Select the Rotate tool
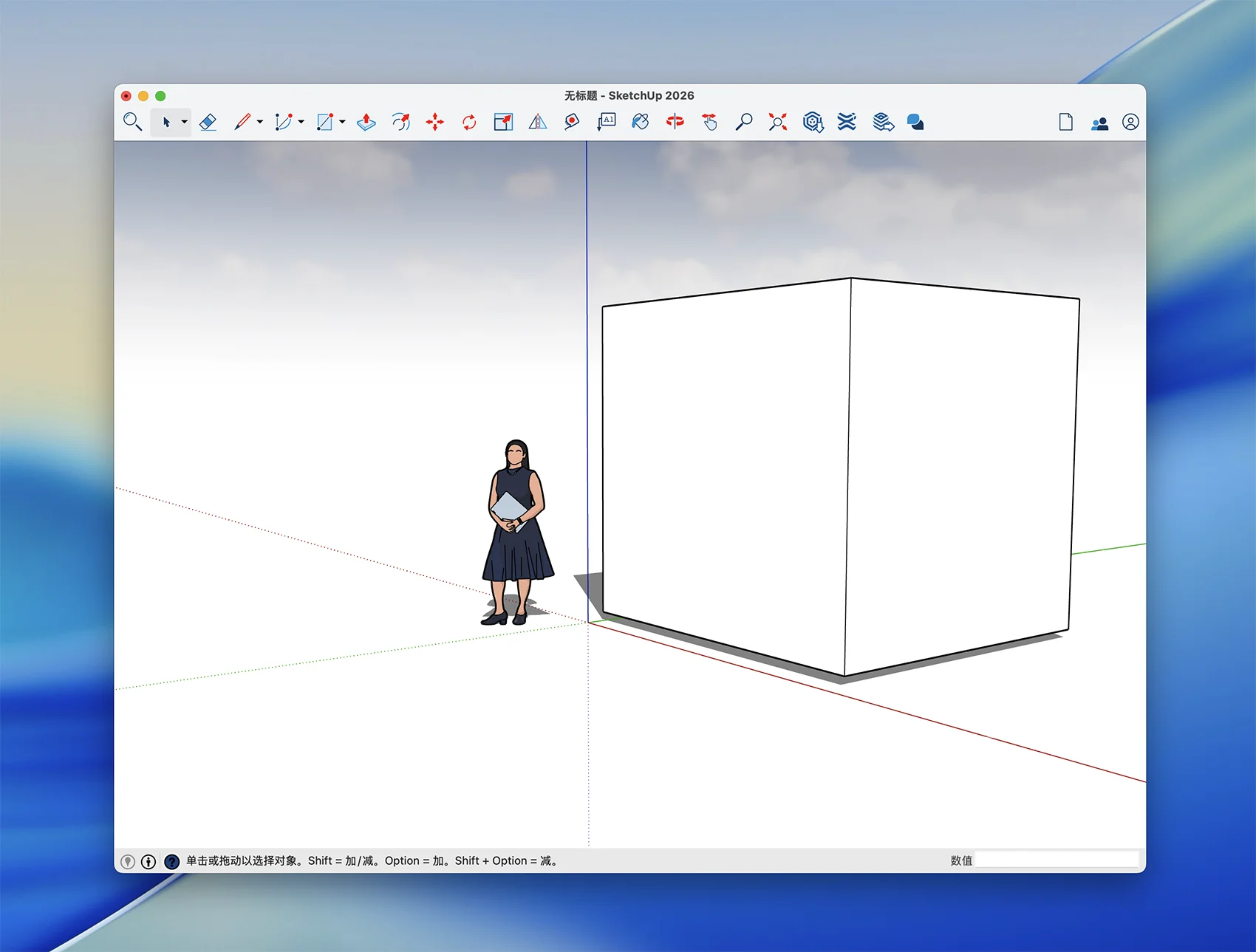 [x=469, y=122]
